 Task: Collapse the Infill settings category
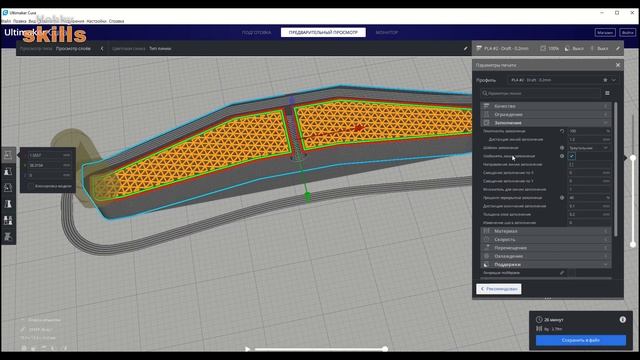click(x=546, y=123)
